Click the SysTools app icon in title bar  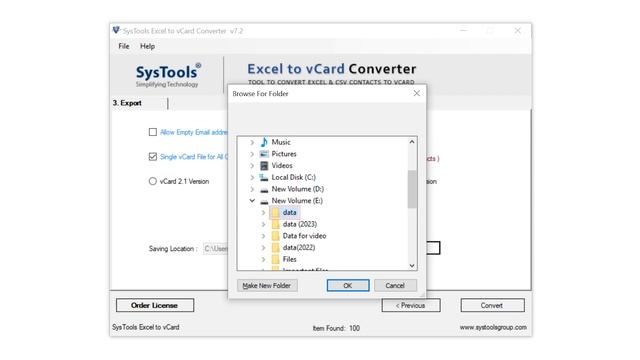tap(116, 31)
